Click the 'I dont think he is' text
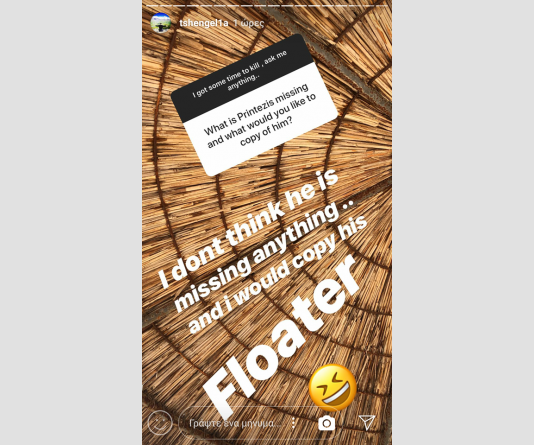 pos(249,227)
